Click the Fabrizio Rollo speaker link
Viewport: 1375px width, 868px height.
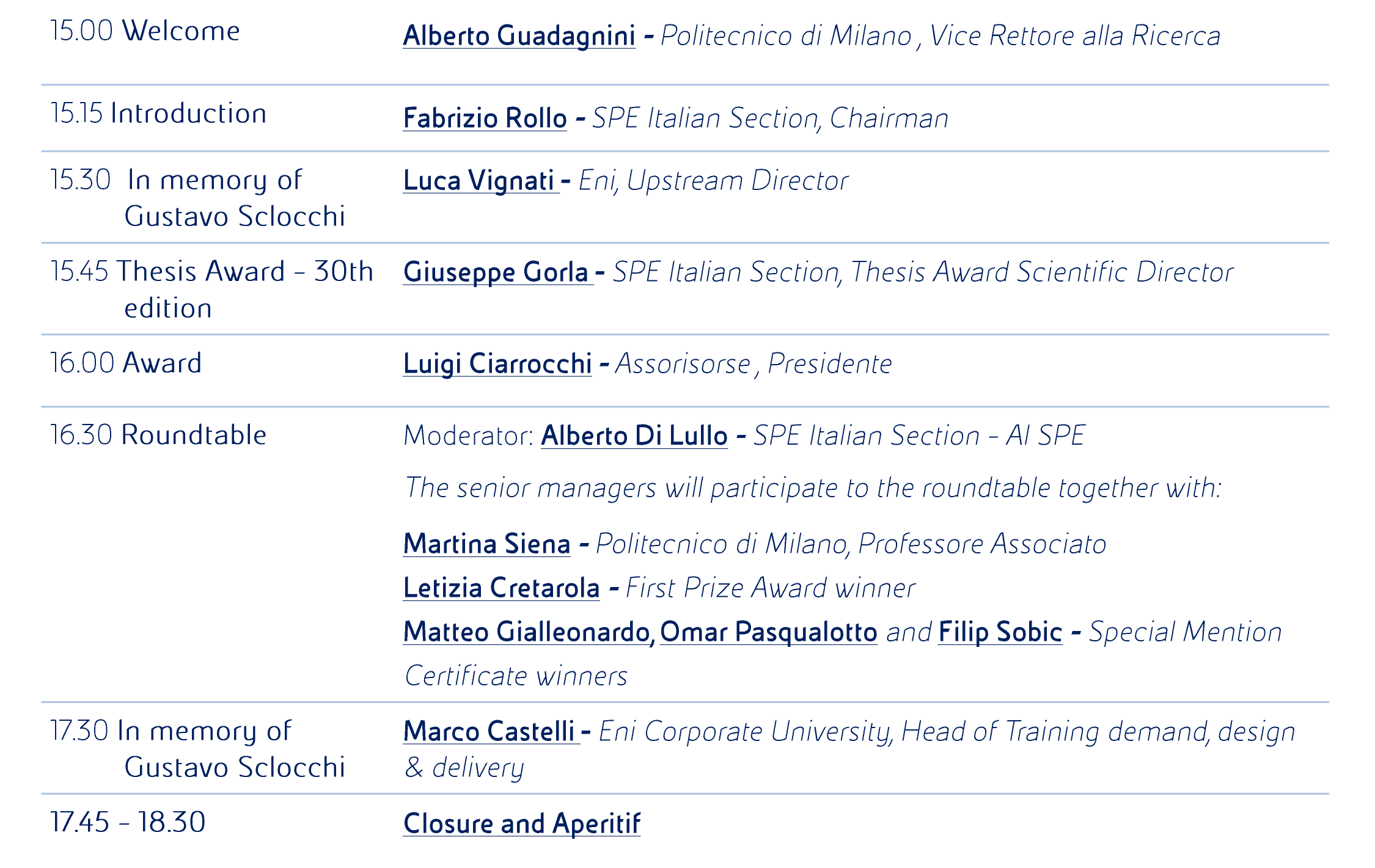point(485,118)
